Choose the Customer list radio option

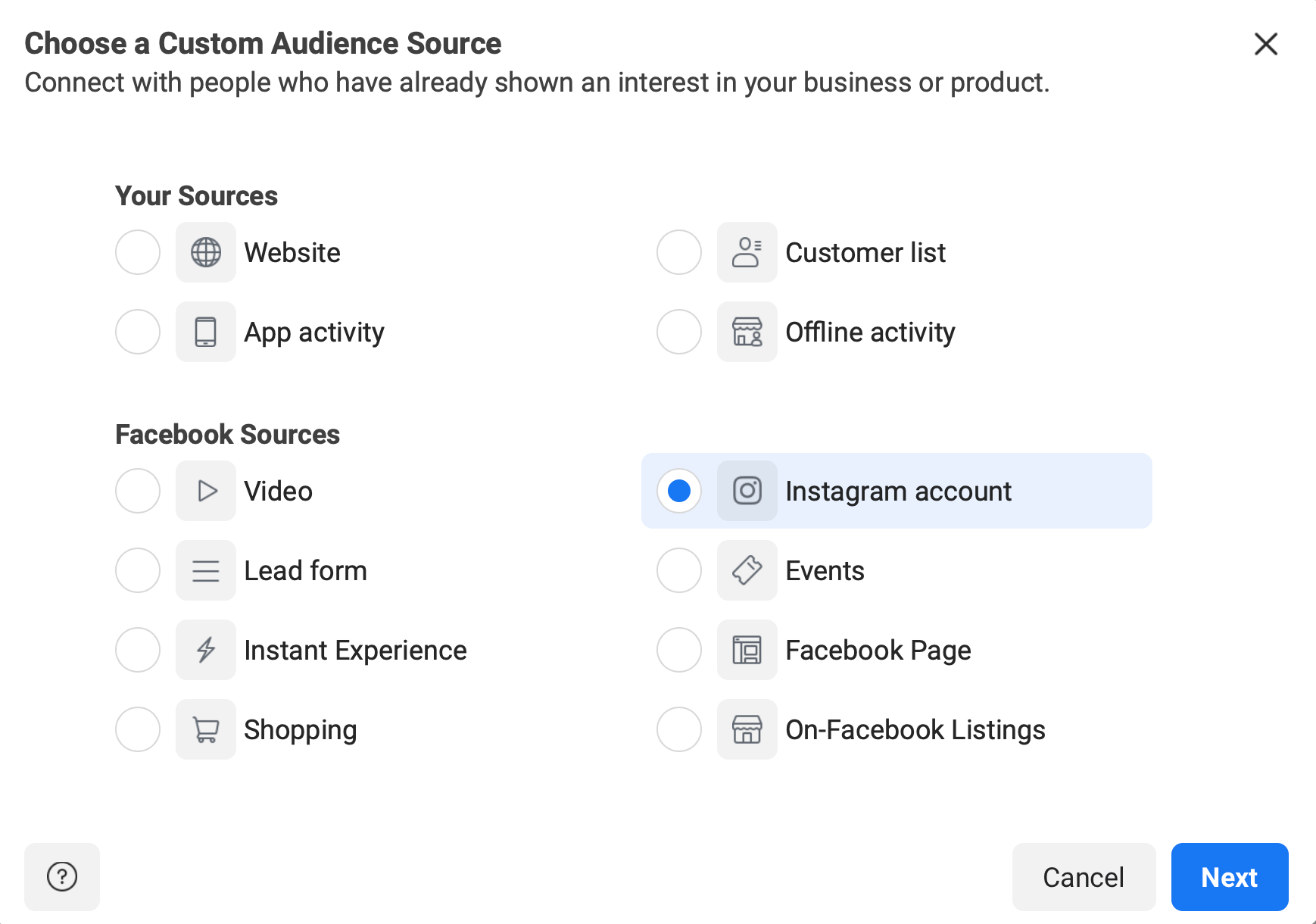[679, 252]
